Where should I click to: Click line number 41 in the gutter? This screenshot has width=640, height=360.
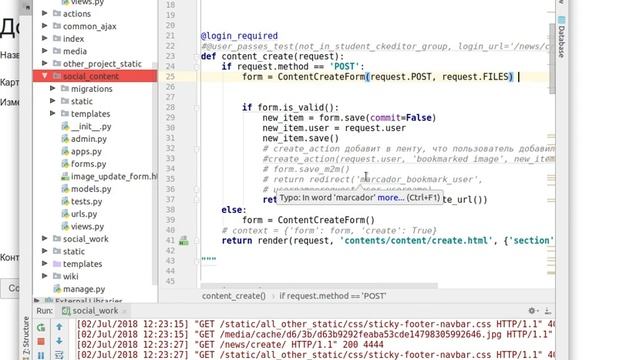pos(170,240)
